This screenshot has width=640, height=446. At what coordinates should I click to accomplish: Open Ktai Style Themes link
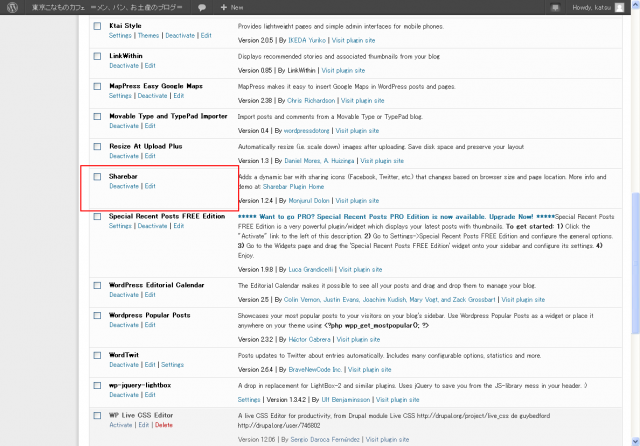[148, 36]
